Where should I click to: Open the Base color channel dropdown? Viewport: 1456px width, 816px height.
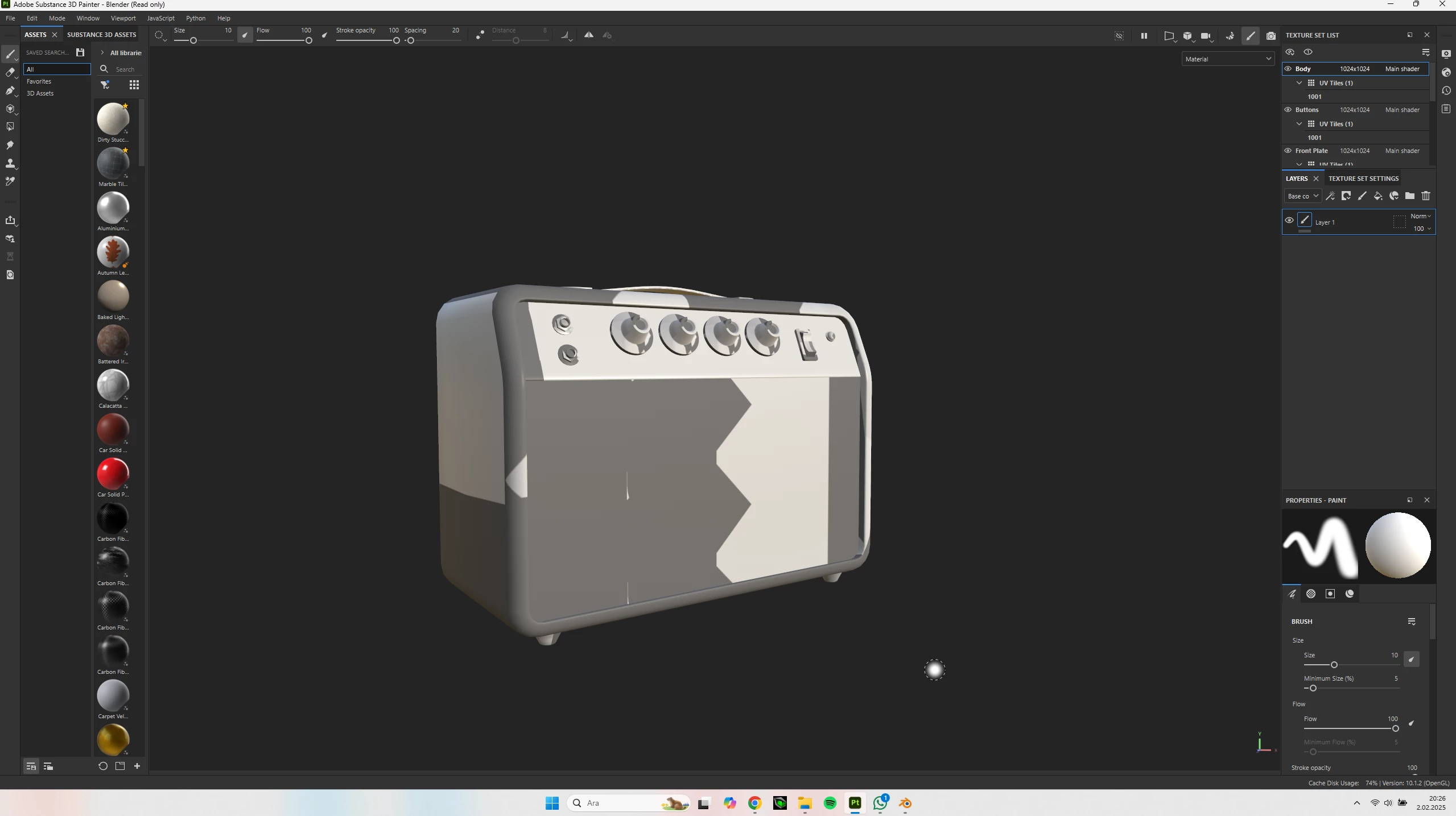(1302, 196)
